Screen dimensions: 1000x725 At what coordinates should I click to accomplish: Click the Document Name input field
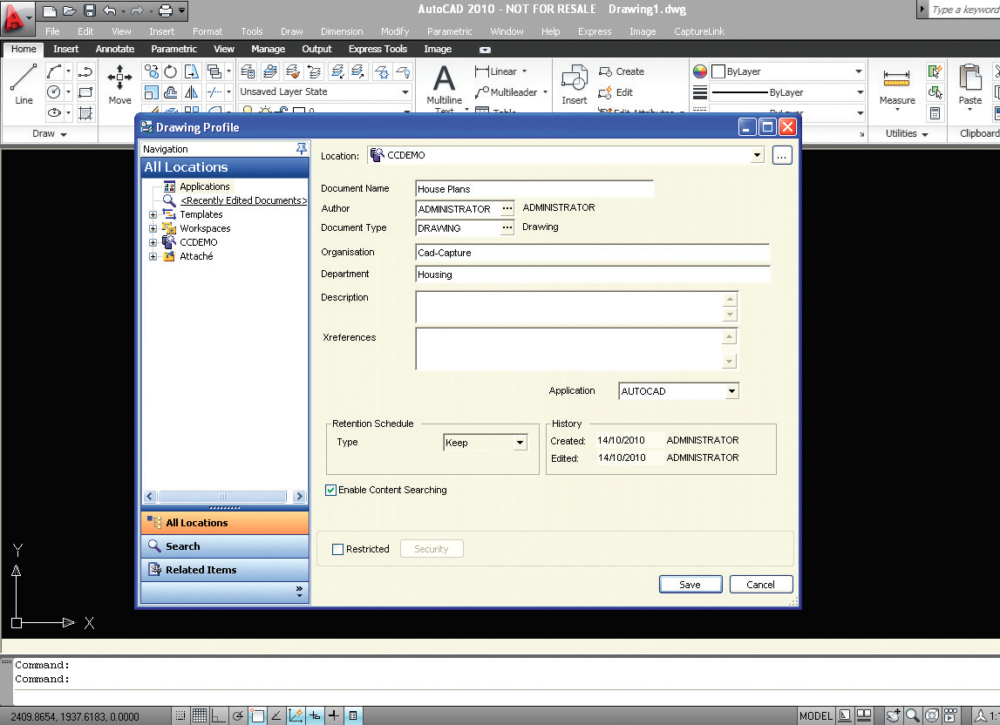pyautogui.click(x=534, y=189)
